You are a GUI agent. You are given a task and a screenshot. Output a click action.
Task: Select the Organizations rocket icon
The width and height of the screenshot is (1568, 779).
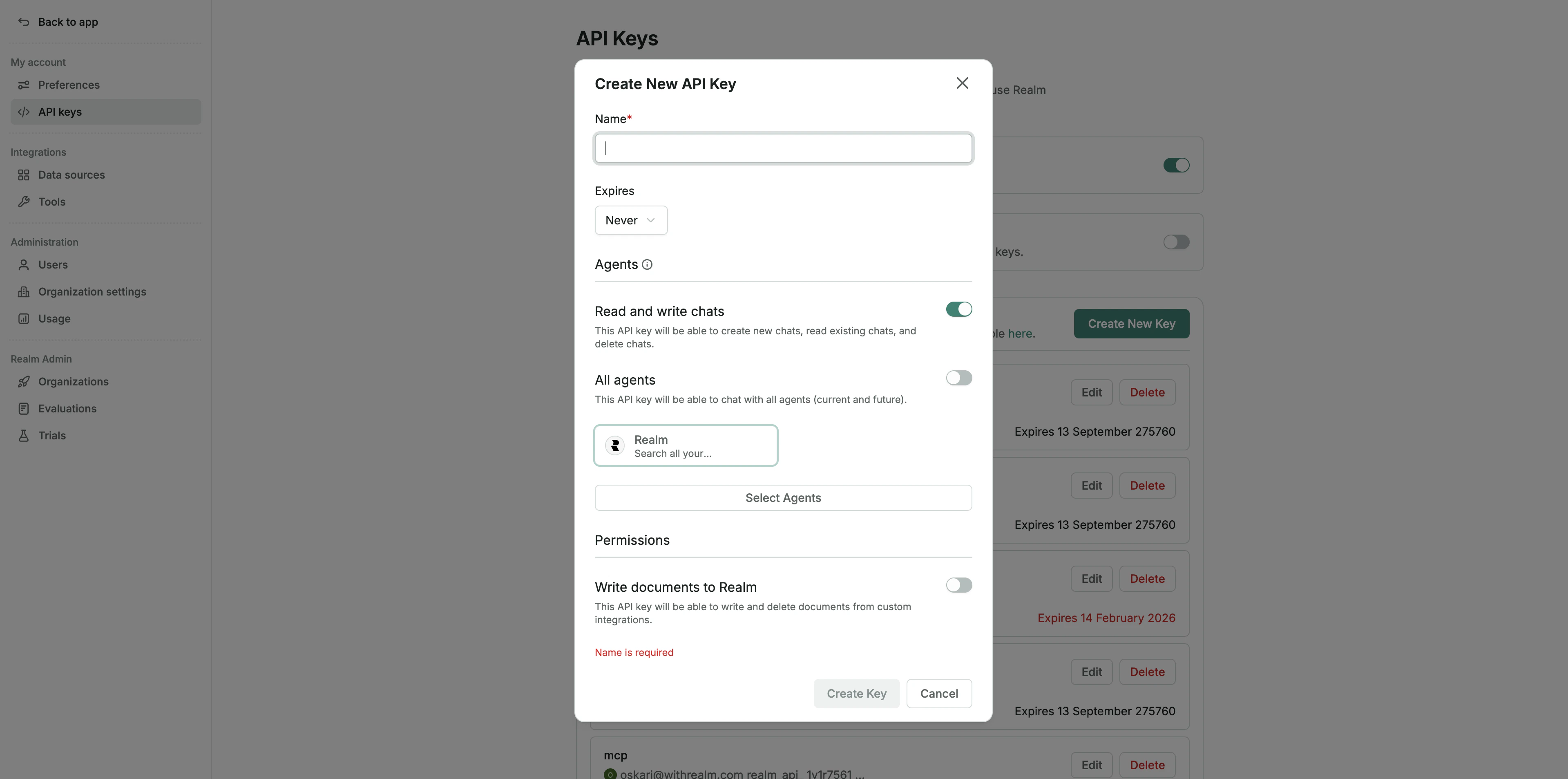click(x=24, y=381)
